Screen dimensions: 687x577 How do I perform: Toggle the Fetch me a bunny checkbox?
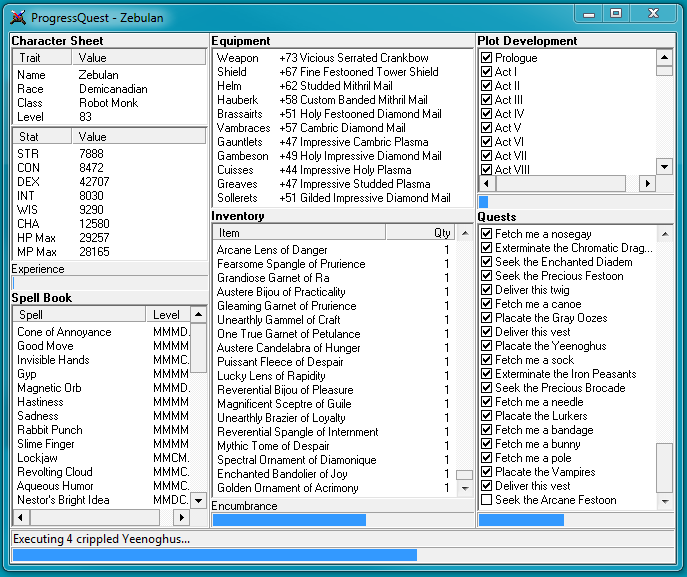click(486, 443)
